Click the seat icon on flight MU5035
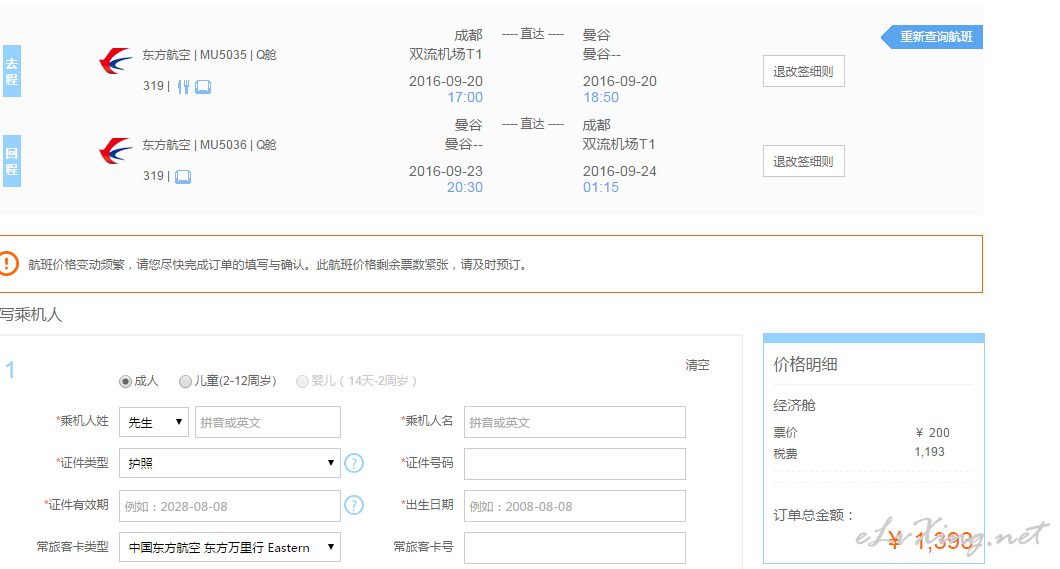Image resolution: width=1060 pixels, height=569 pixels. 203,87
